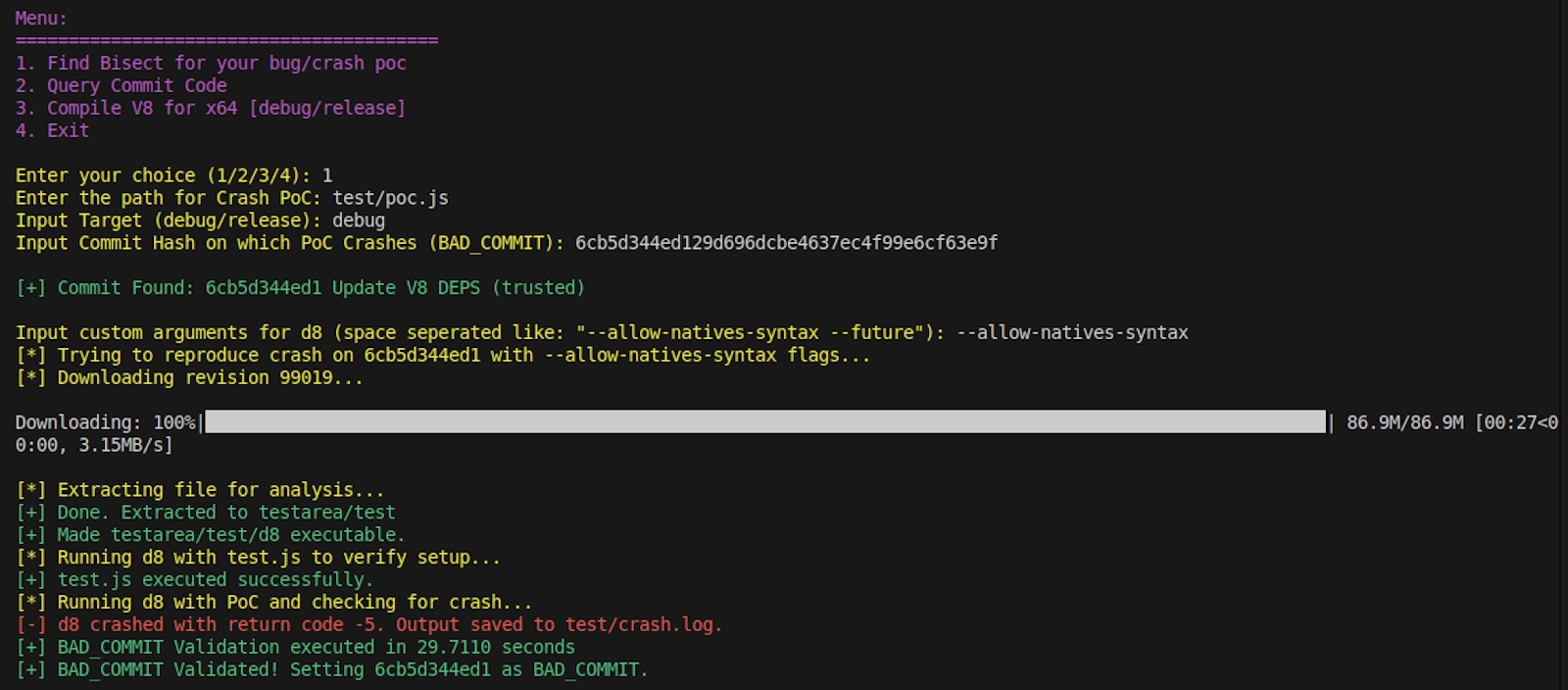Click the full BAD_COMMIT hash text
This screenshot has height=690, width=1568.
[x=786, y=243]
